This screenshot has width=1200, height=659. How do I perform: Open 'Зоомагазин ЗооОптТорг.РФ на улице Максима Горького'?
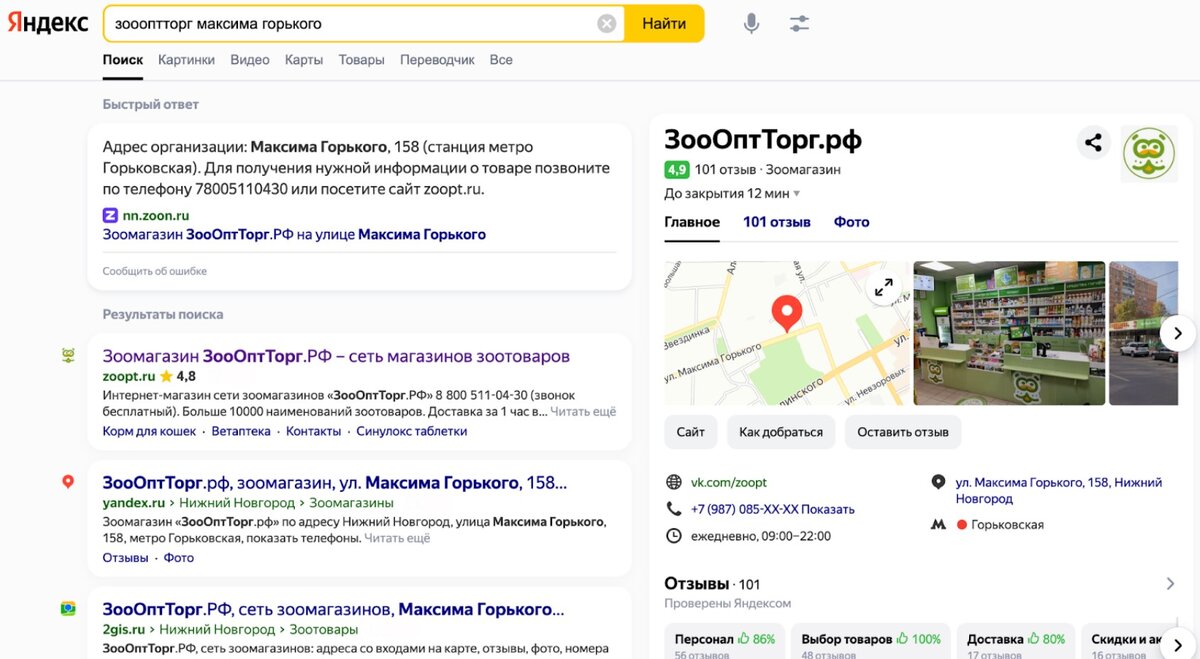[x=294, y=234]
